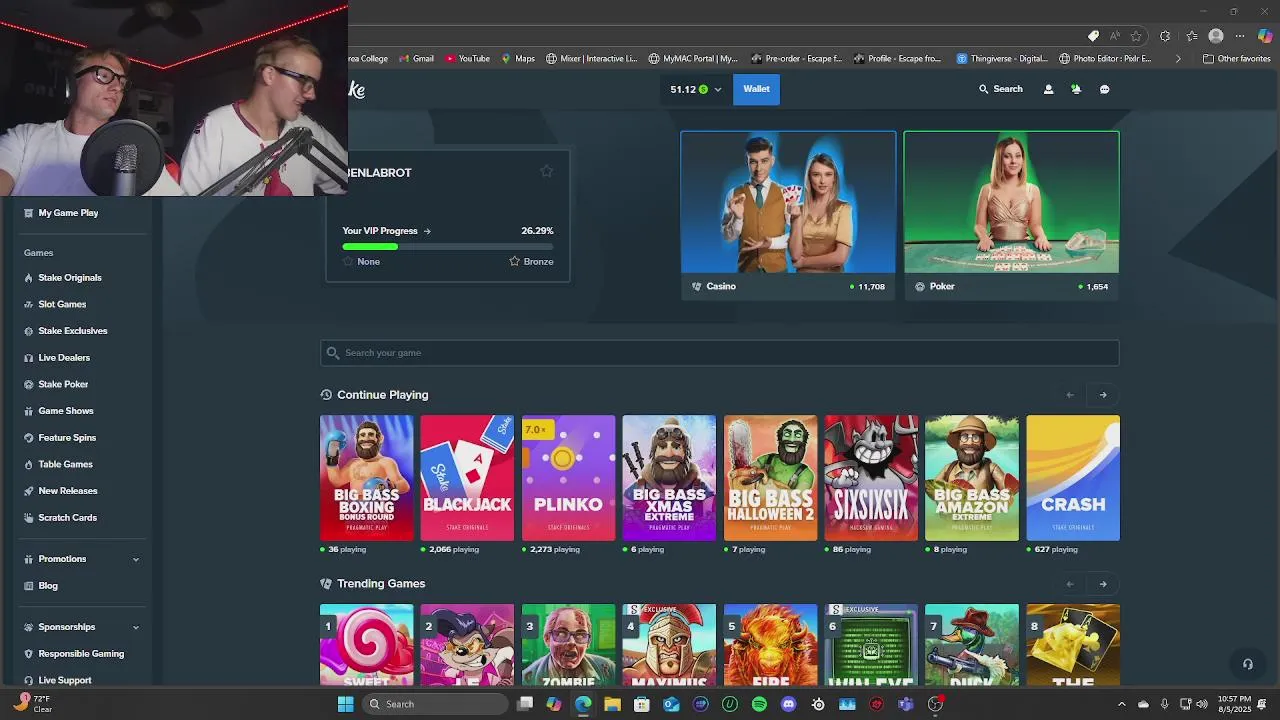Viewport: 1280px width, 720px height.
Task: Click the live support headset floating icon
Action: pyautogui.click(x=1247, y=664)
